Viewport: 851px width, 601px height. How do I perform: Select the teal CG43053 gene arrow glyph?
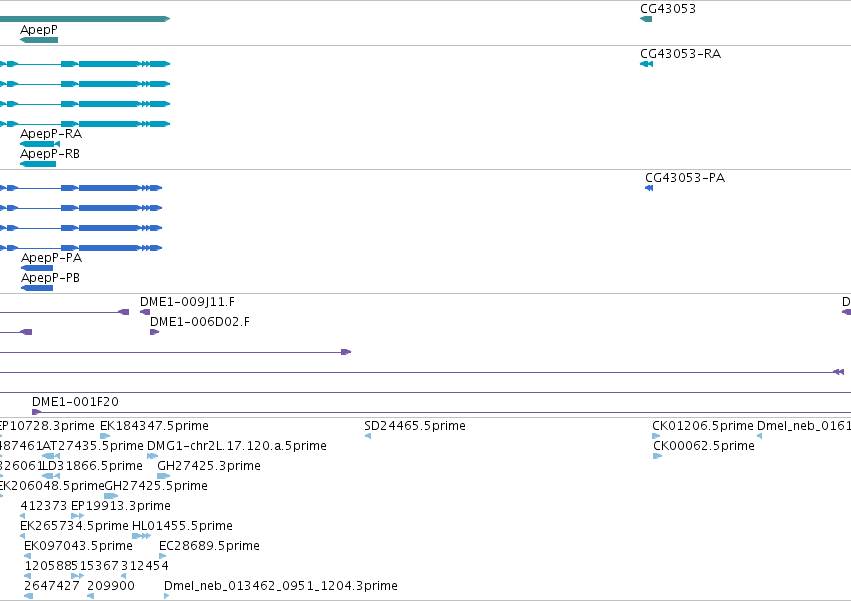pos(646,19)
